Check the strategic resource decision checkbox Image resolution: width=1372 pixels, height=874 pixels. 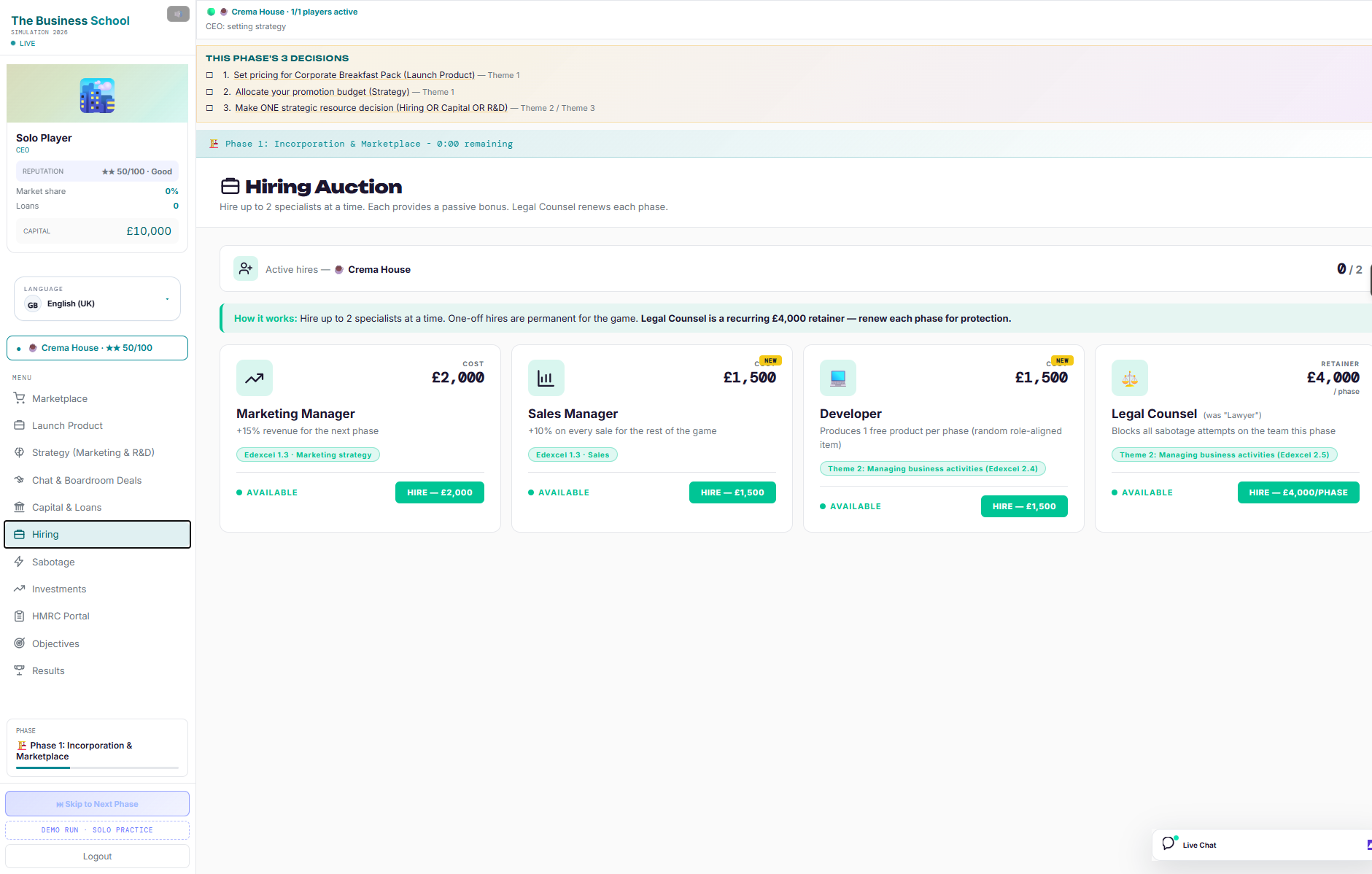click(210, 108)
